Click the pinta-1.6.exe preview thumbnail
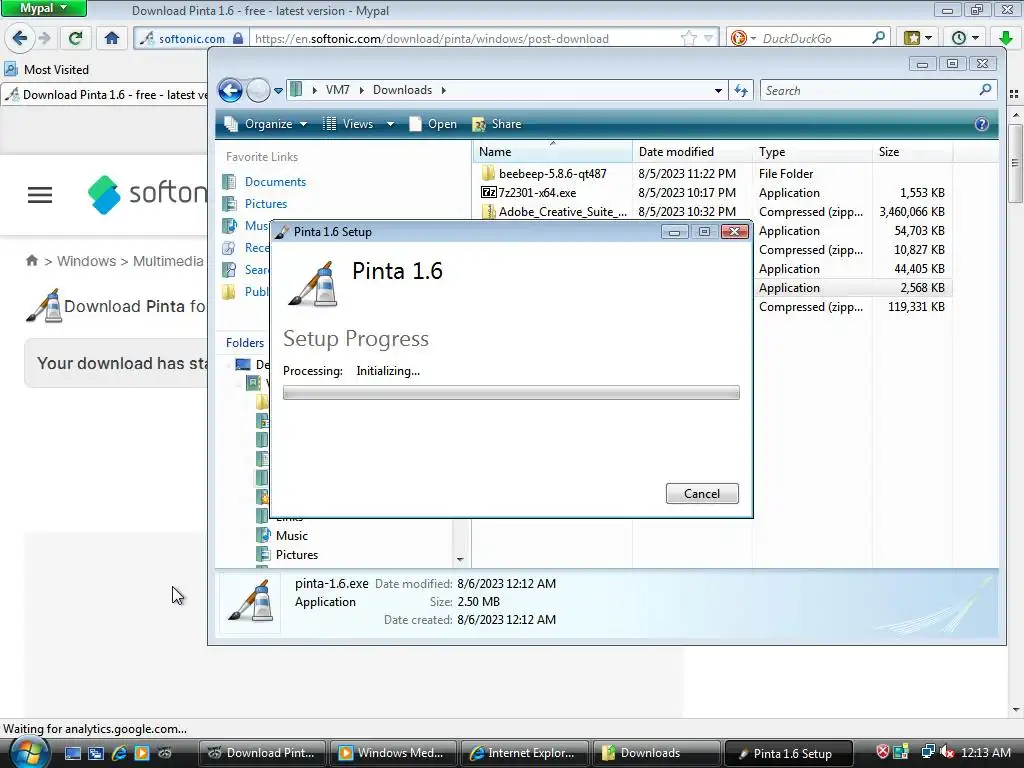The width and height of the screenshot is (1024, 768). pos(250,603)
